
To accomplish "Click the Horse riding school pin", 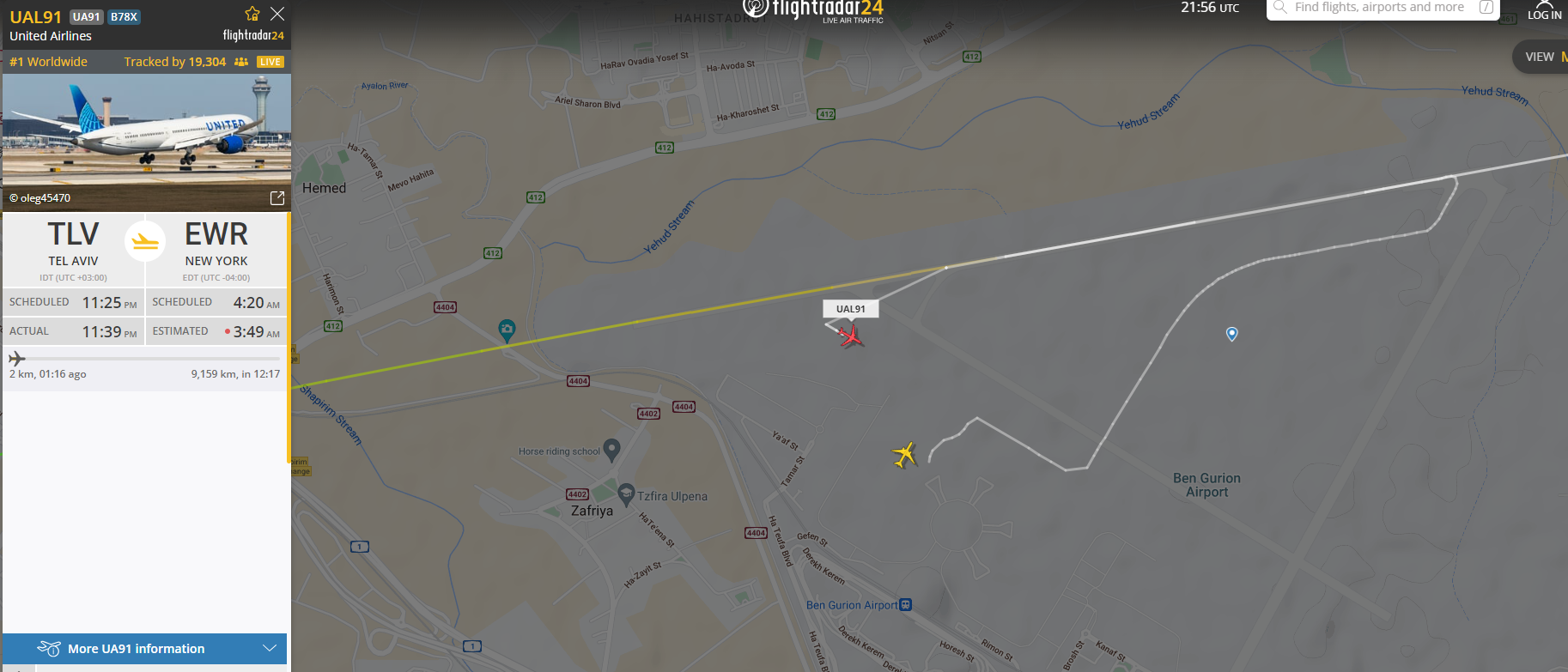I will [611, 450].
